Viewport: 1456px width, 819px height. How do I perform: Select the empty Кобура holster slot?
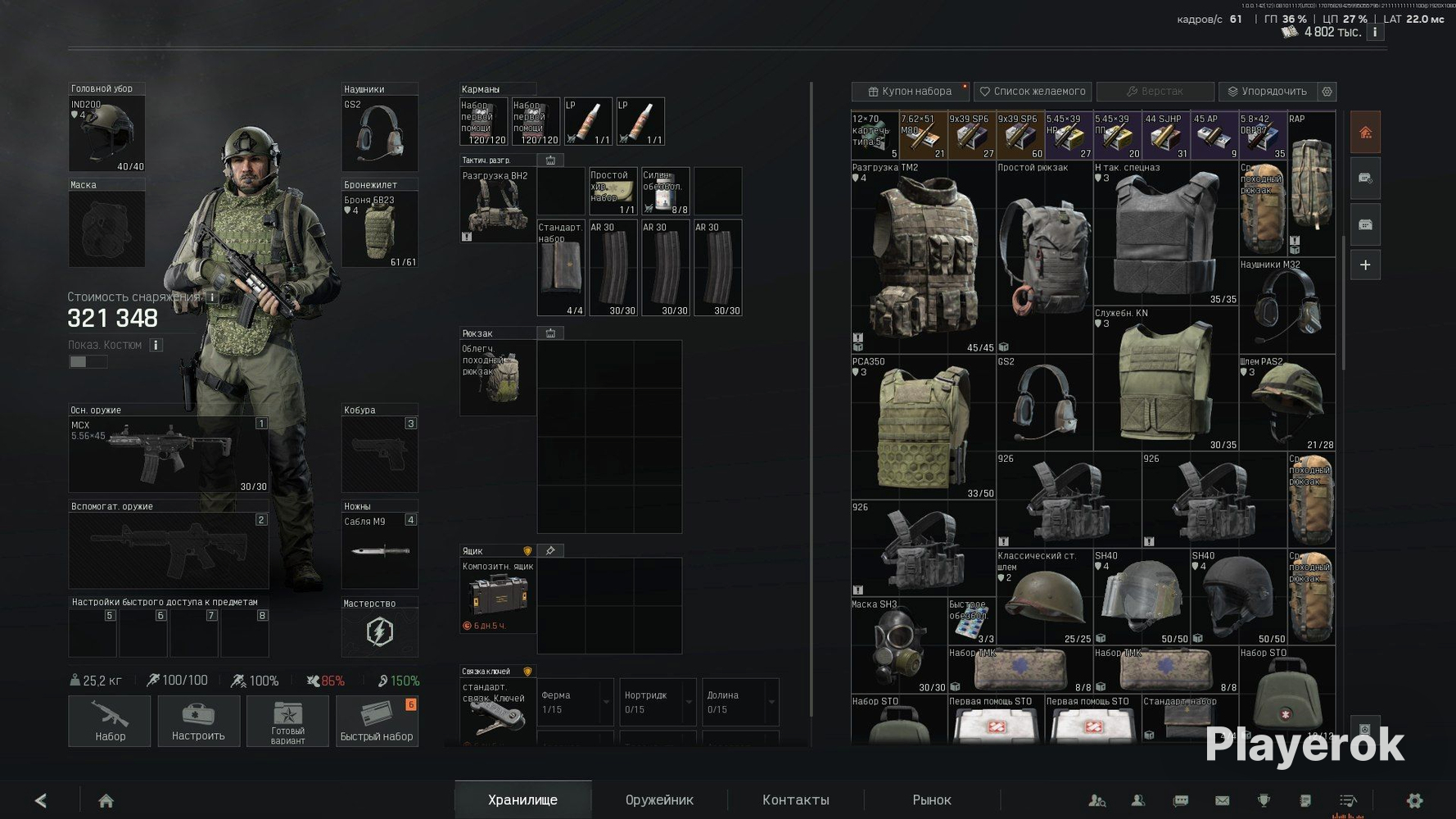coord(379,455)
